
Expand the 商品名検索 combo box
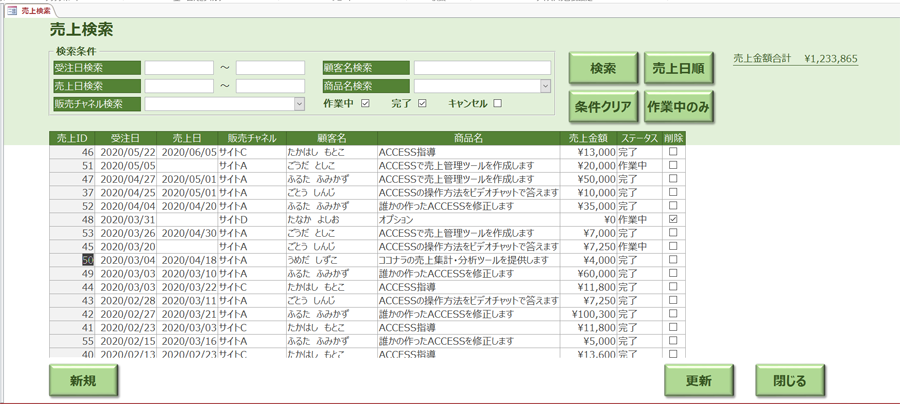545,86
